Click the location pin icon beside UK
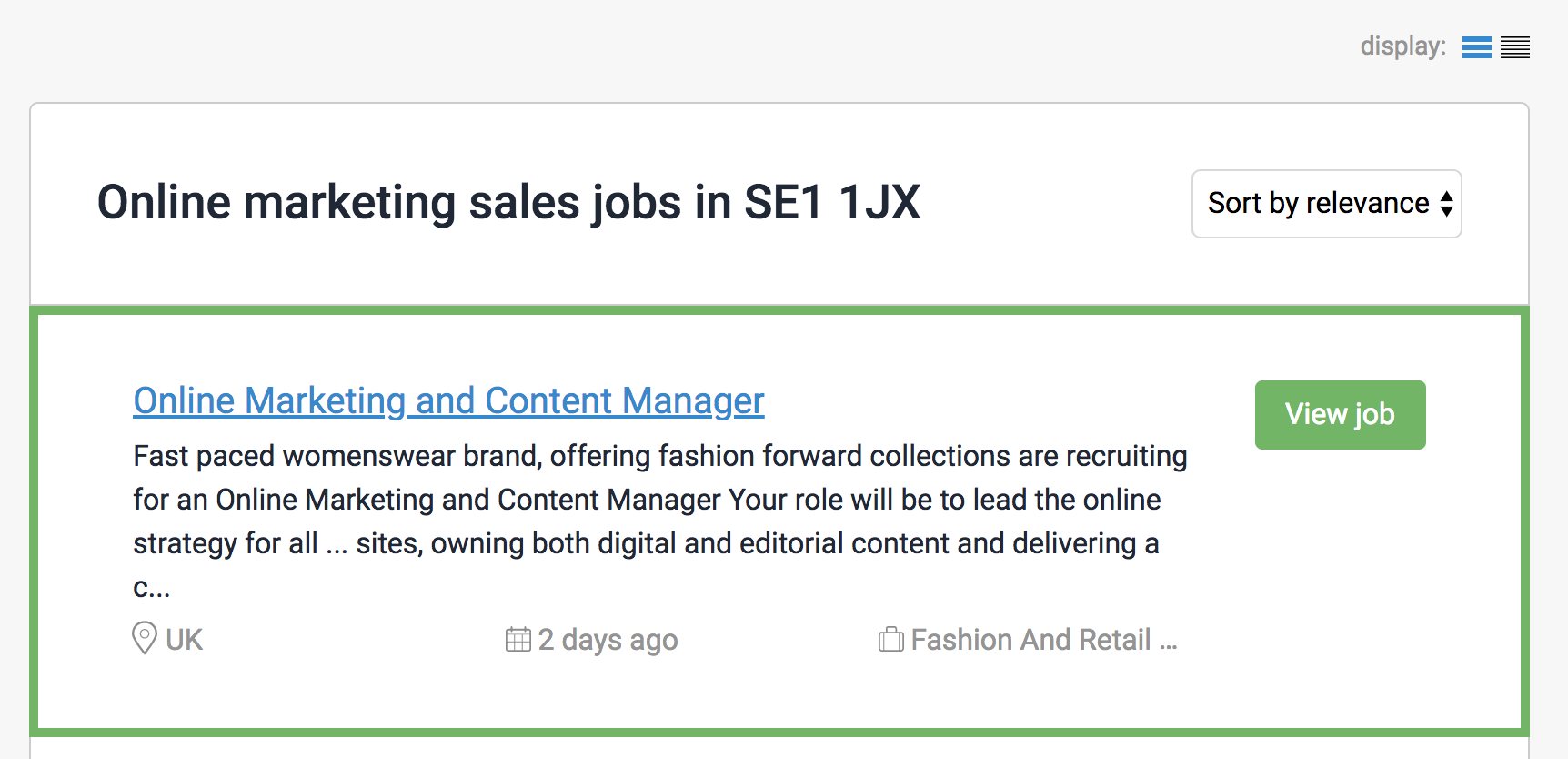Screen dimensions: 1568x759 (x=145, y=638)
